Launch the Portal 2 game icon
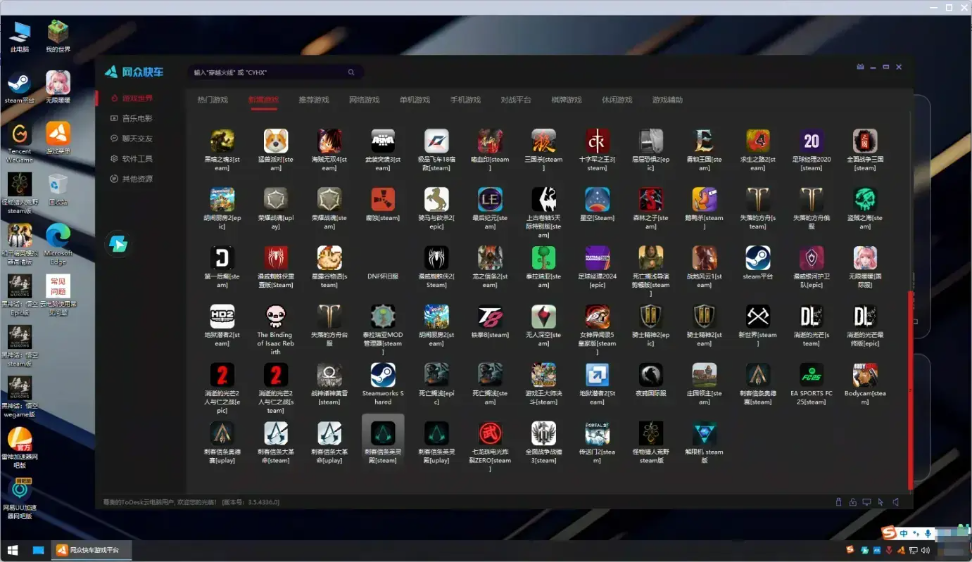Viewport: 972px width, 562px height. point(597,433)
